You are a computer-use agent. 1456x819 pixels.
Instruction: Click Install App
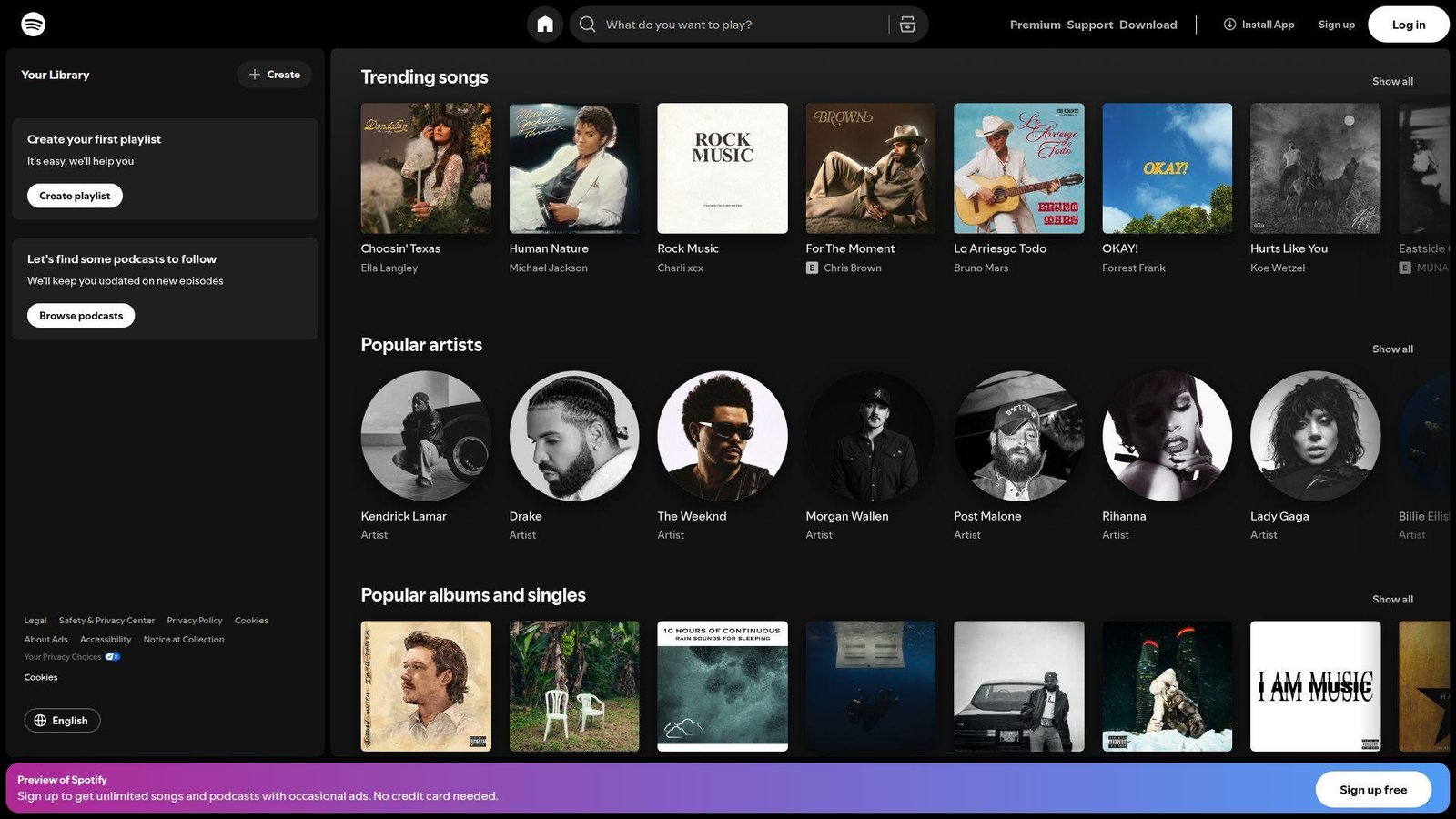click(x=1259, y=25)
